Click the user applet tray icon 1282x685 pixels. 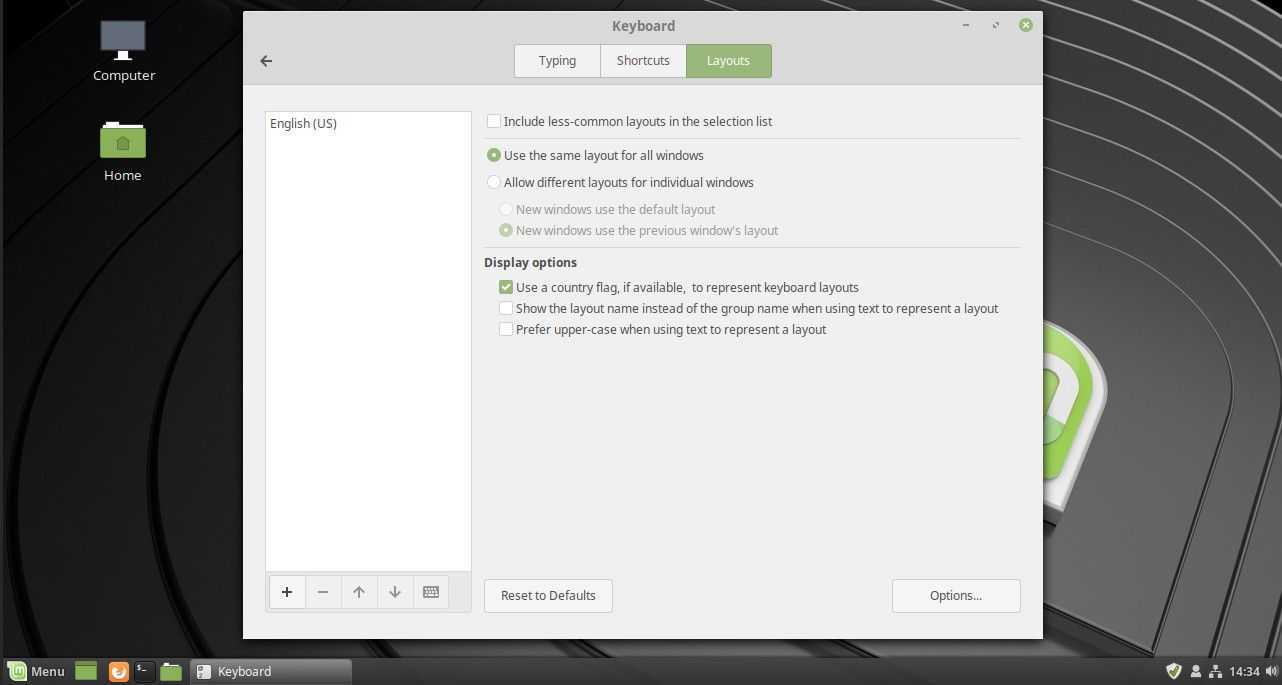pyautogui.click(x=1195, y=671)
